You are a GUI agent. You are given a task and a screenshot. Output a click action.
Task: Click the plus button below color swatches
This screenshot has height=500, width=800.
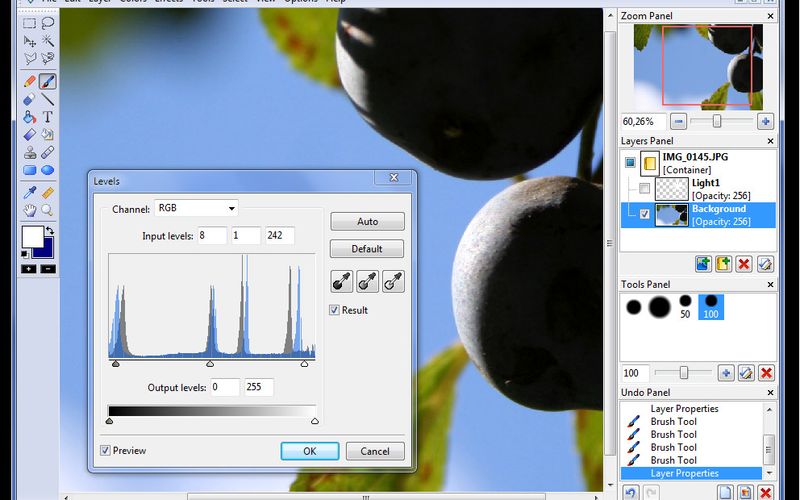coord(29,269)
